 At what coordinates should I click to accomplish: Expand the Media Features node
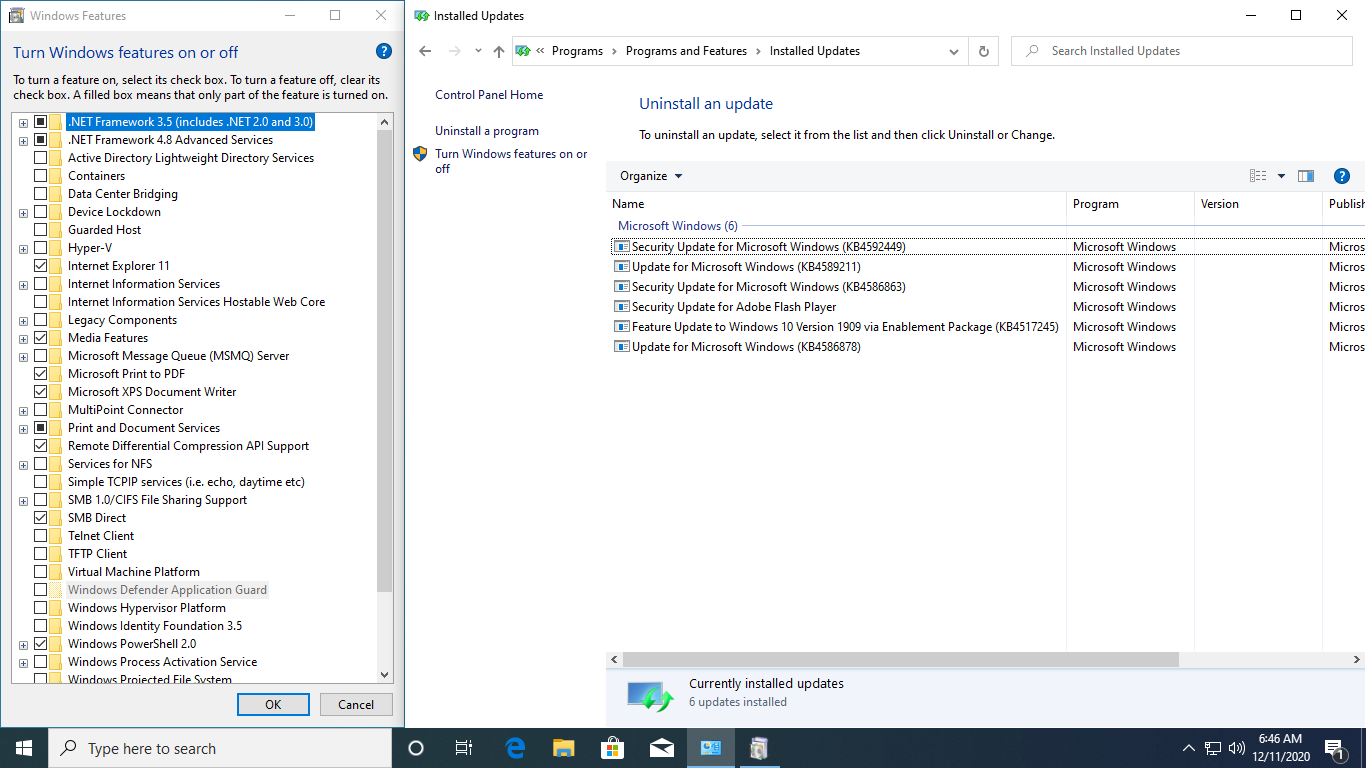click(x=23, y=338)
